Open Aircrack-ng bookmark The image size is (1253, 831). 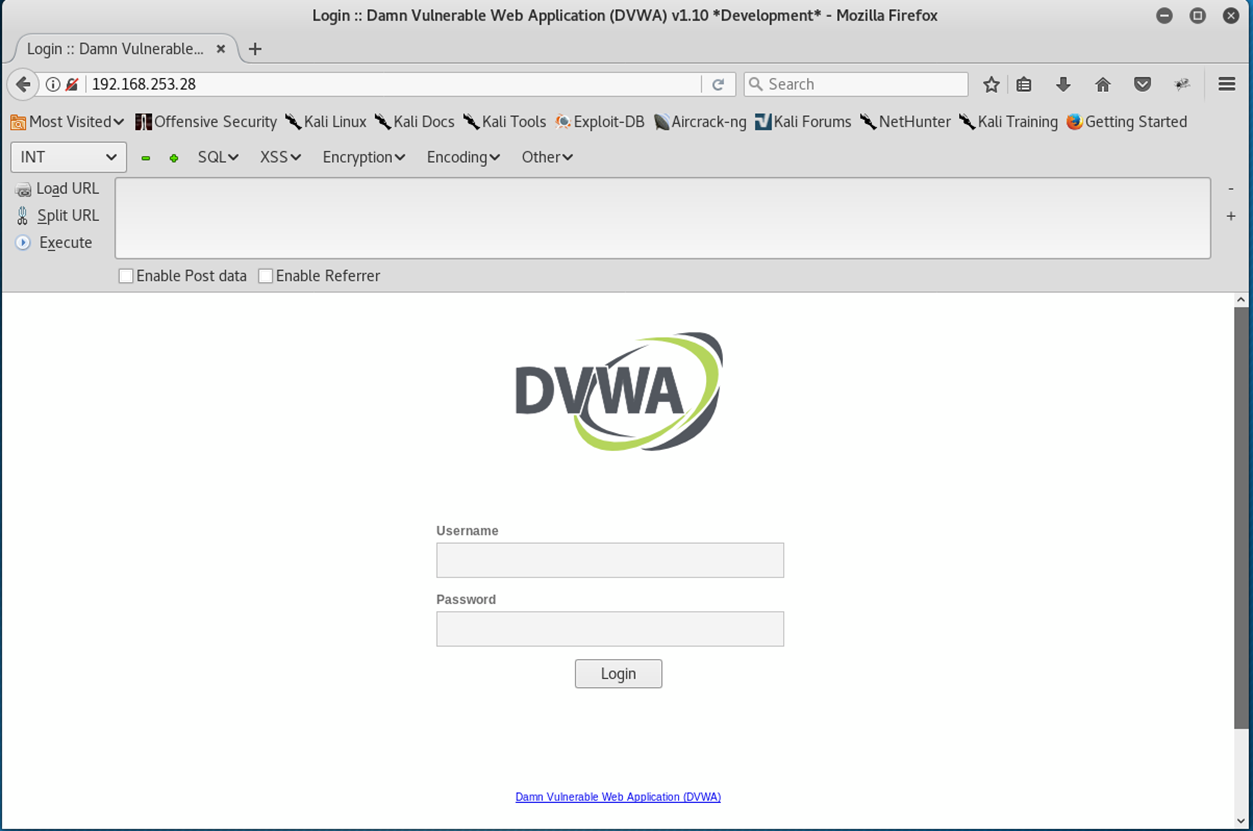pos(700,122)
